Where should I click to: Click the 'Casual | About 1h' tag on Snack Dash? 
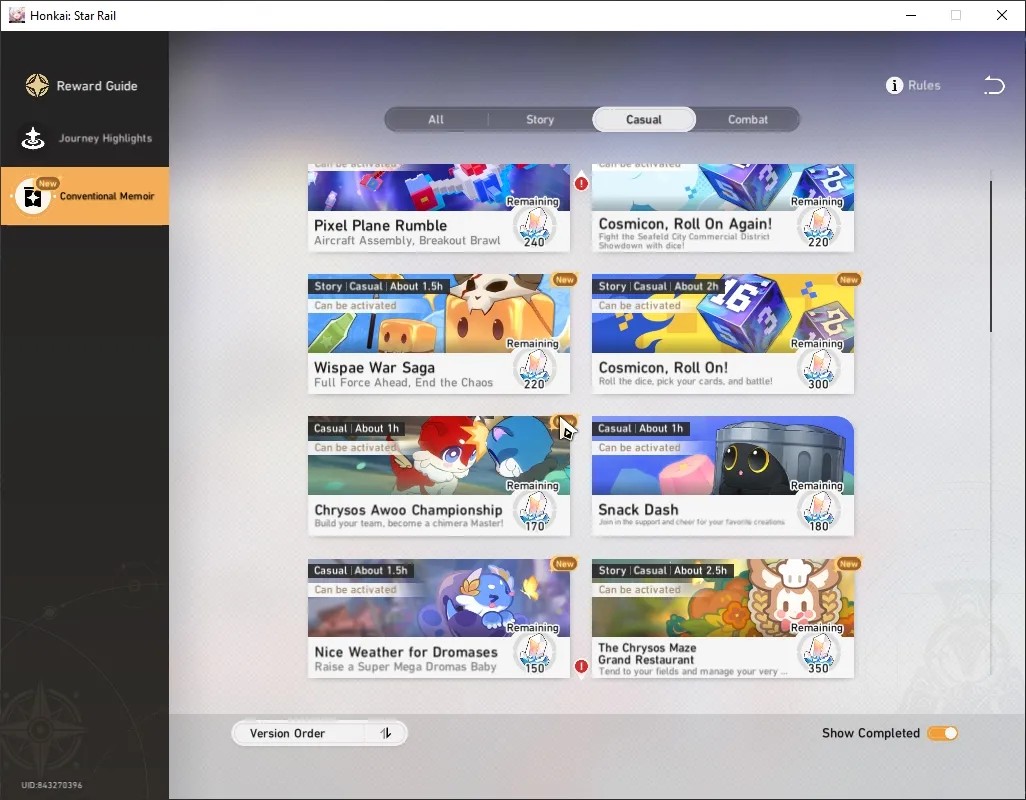640,428
